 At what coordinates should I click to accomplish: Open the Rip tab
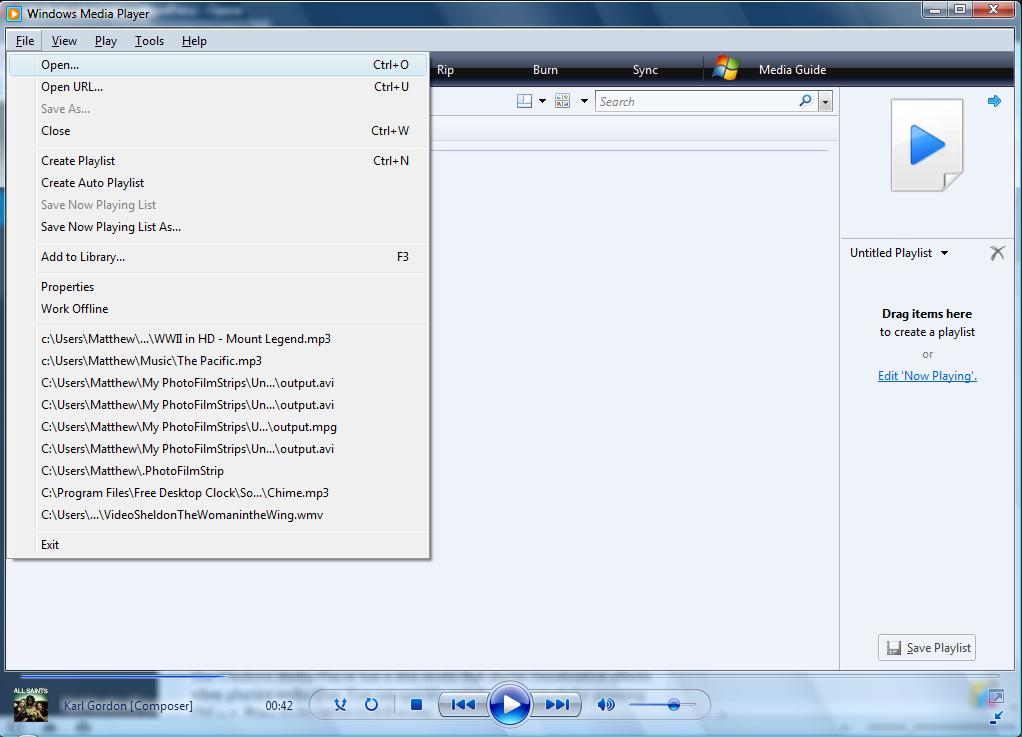click(445, 70)
